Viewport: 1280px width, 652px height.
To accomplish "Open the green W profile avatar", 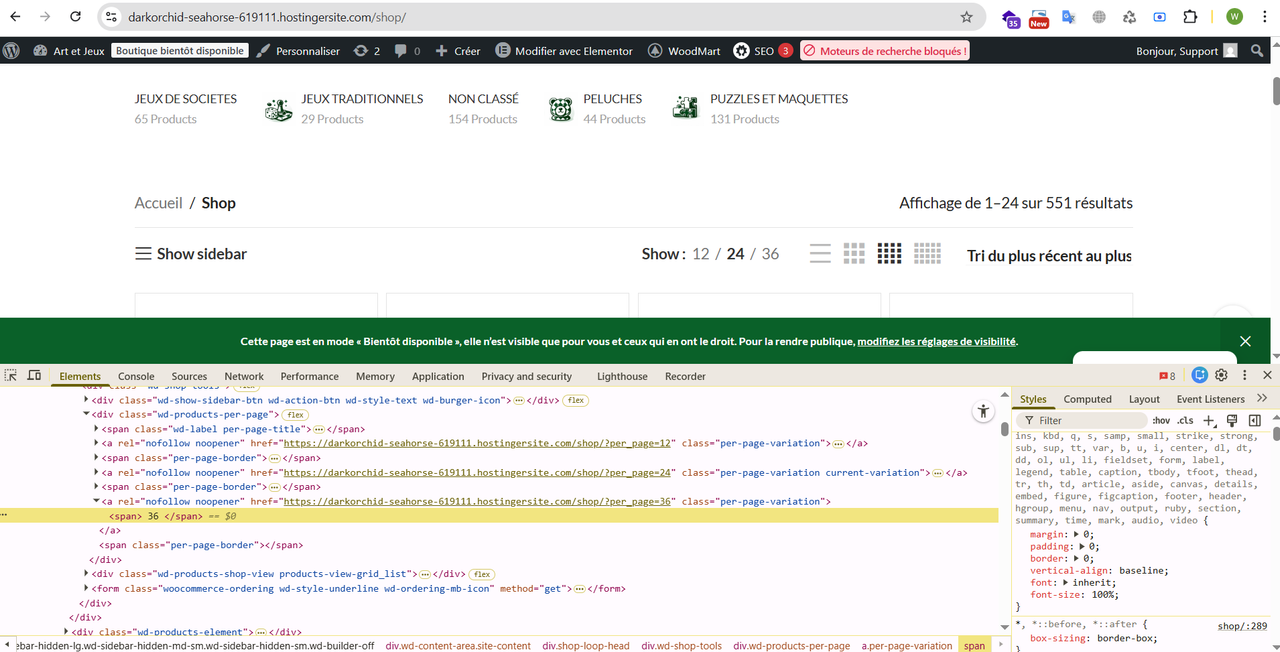I will [1234, 17].
